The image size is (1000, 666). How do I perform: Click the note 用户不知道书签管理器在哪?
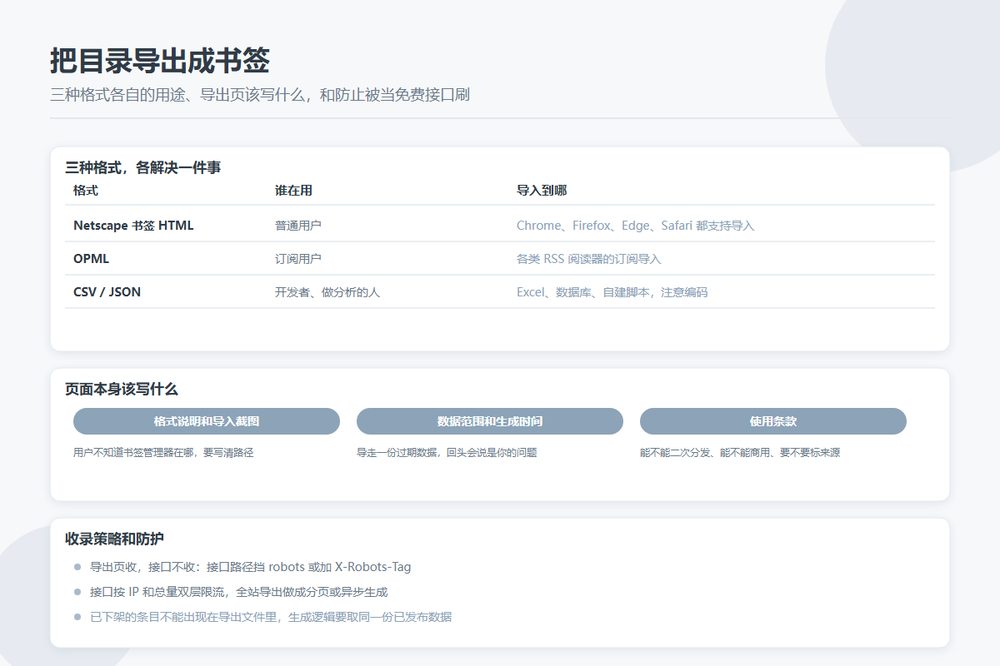(163, 452)
